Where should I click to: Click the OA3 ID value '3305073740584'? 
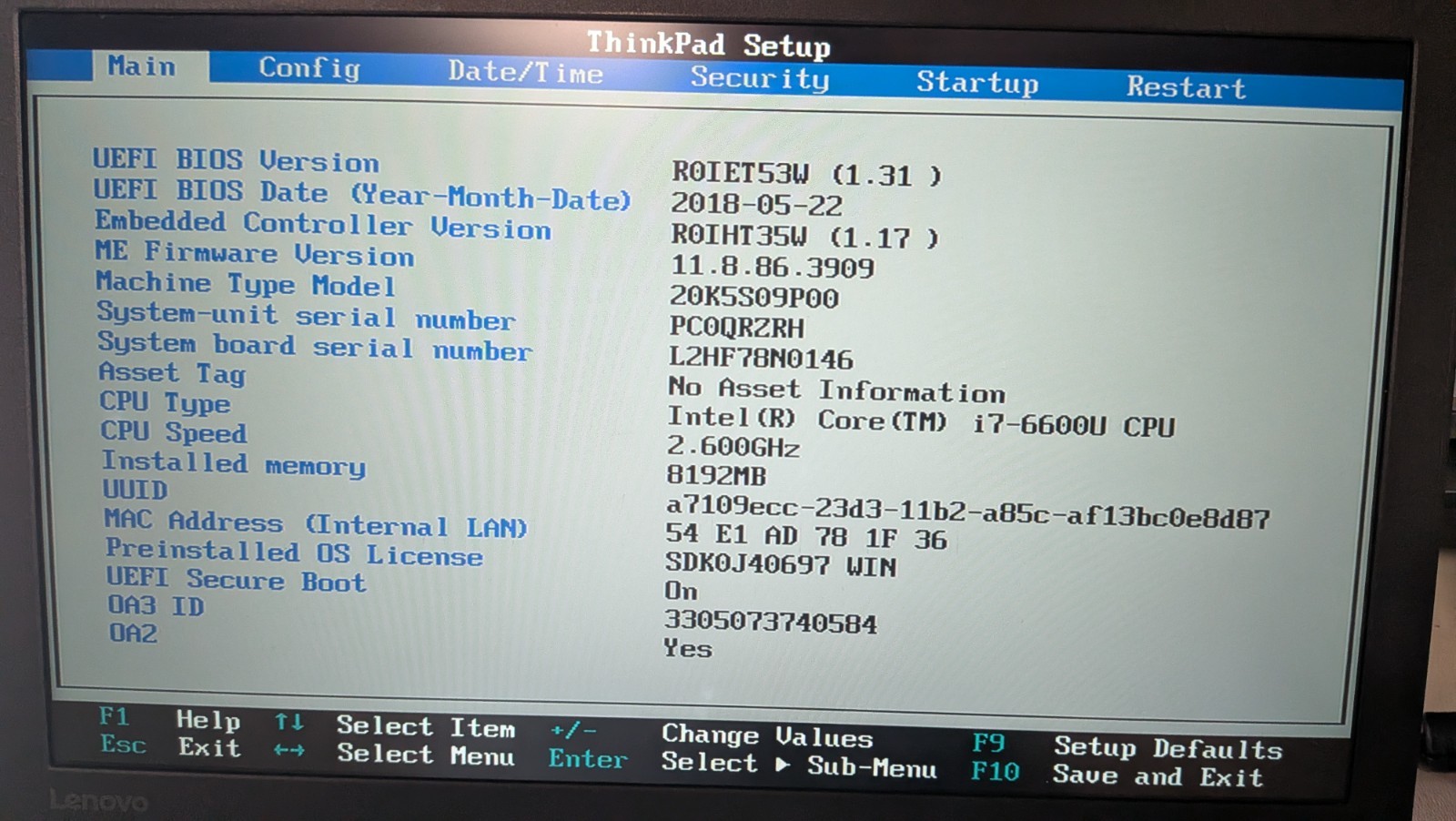pos(770,622)
